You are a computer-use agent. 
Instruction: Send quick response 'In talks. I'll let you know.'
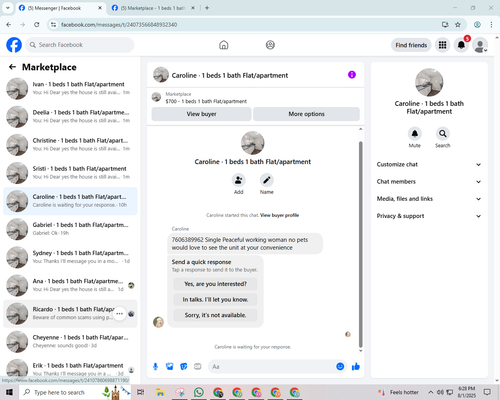click(215, 300)
